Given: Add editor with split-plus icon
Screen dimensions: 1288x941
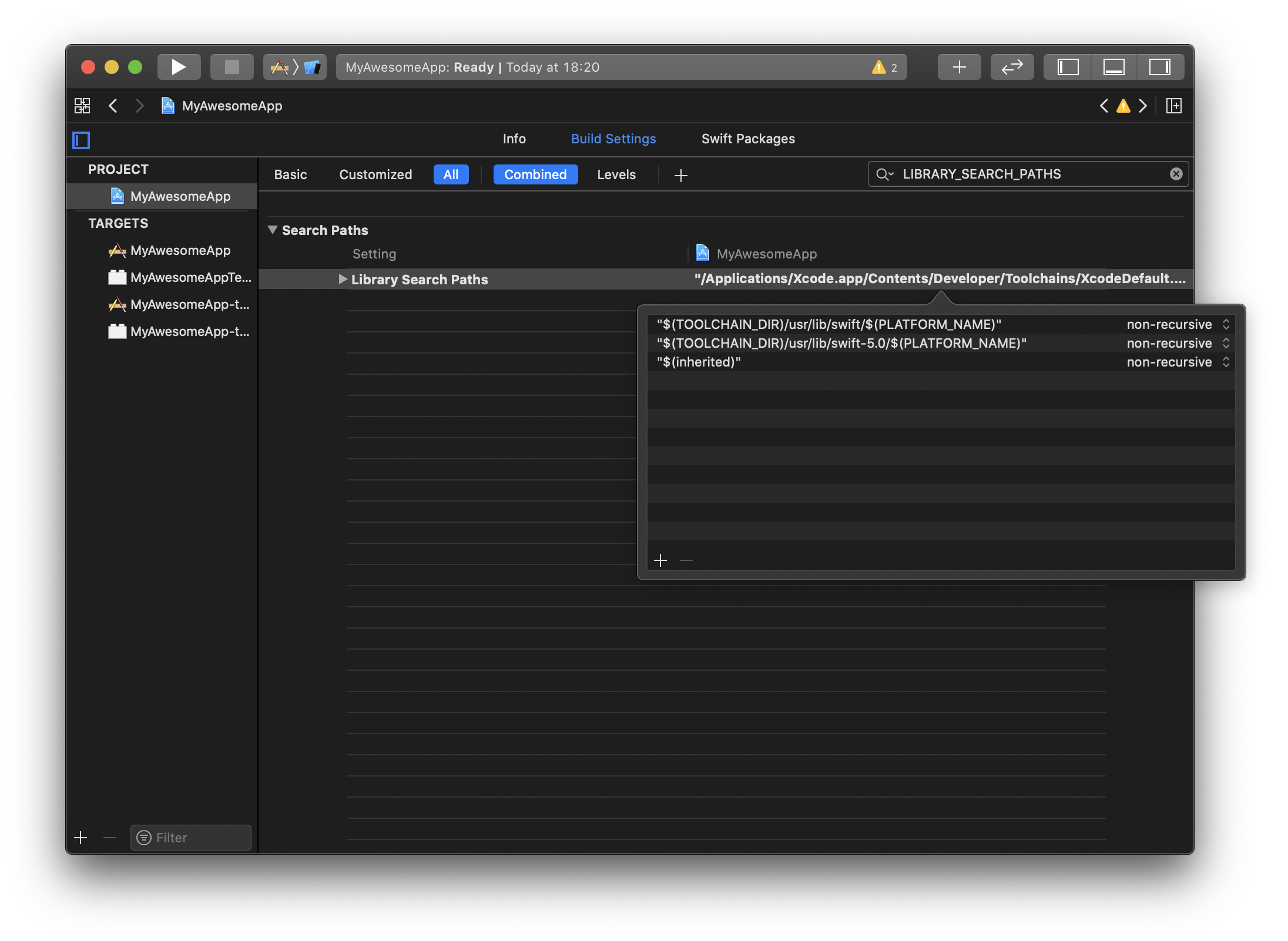Looking at the screenshot, I should click(x=1174, y=106).
